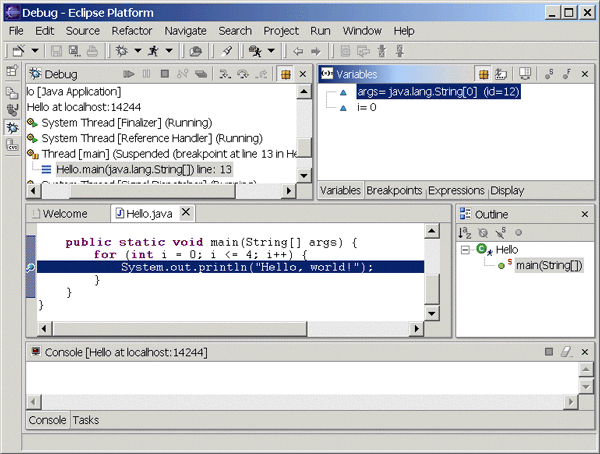The width and height of the screenshot is (600, 454).
Task: Switch to the Tasks tab
Action: click(85, 420)
